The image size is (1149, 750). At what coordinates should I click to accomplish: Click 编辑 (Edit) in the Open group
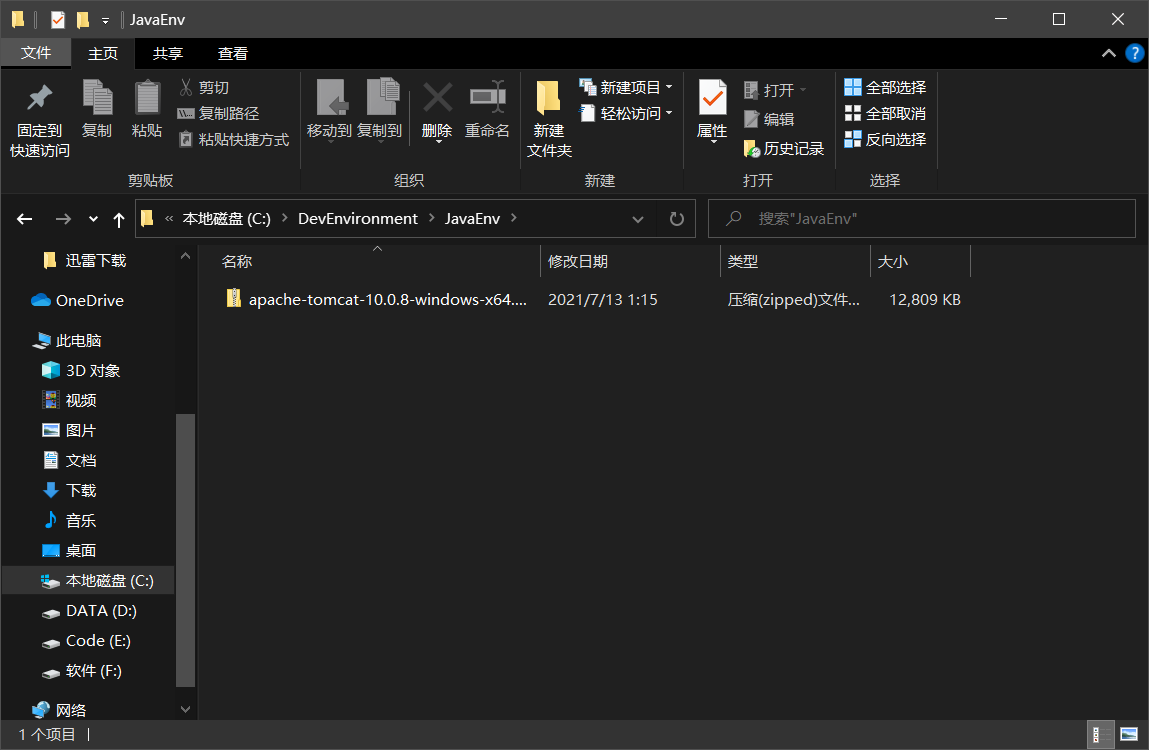769,119
